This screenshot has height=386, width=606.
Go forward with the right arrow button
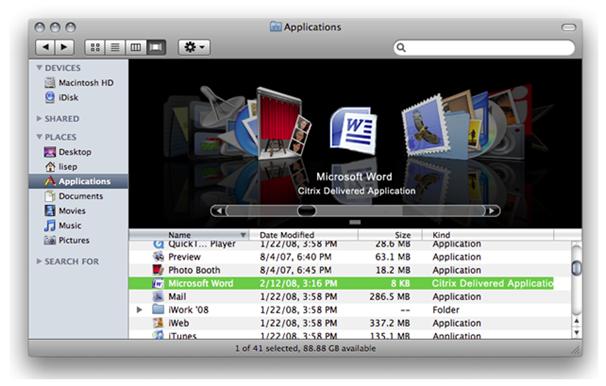click(64, 47)
